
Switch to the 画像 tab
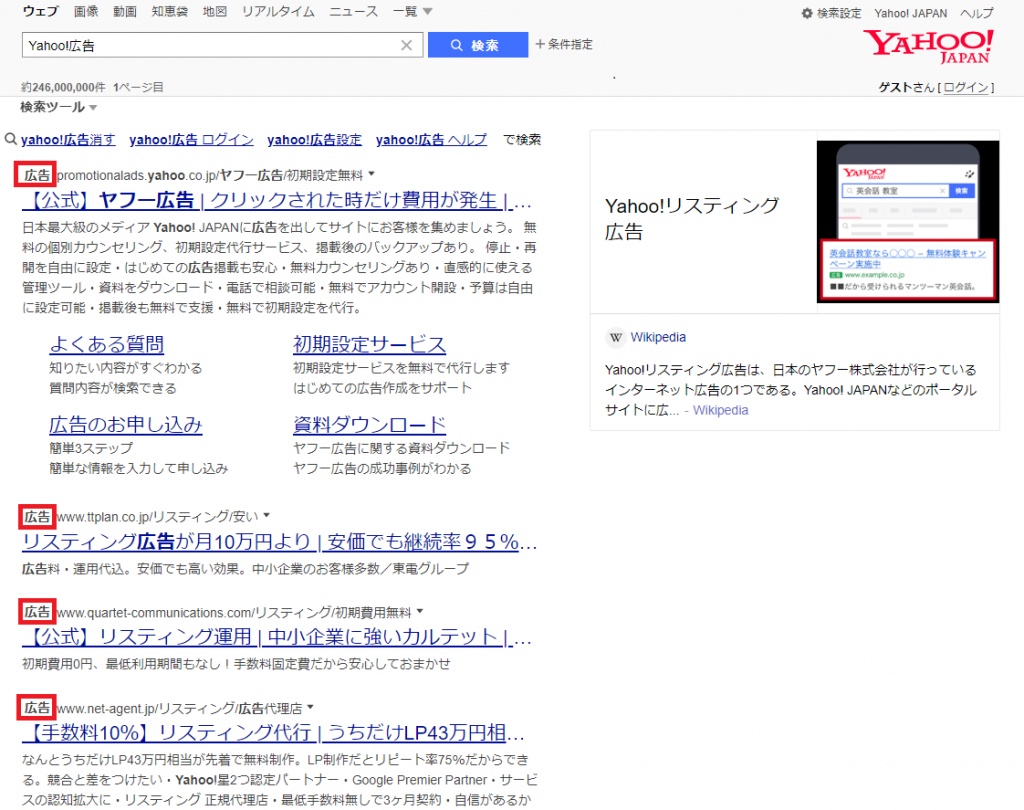click(86, 12)
